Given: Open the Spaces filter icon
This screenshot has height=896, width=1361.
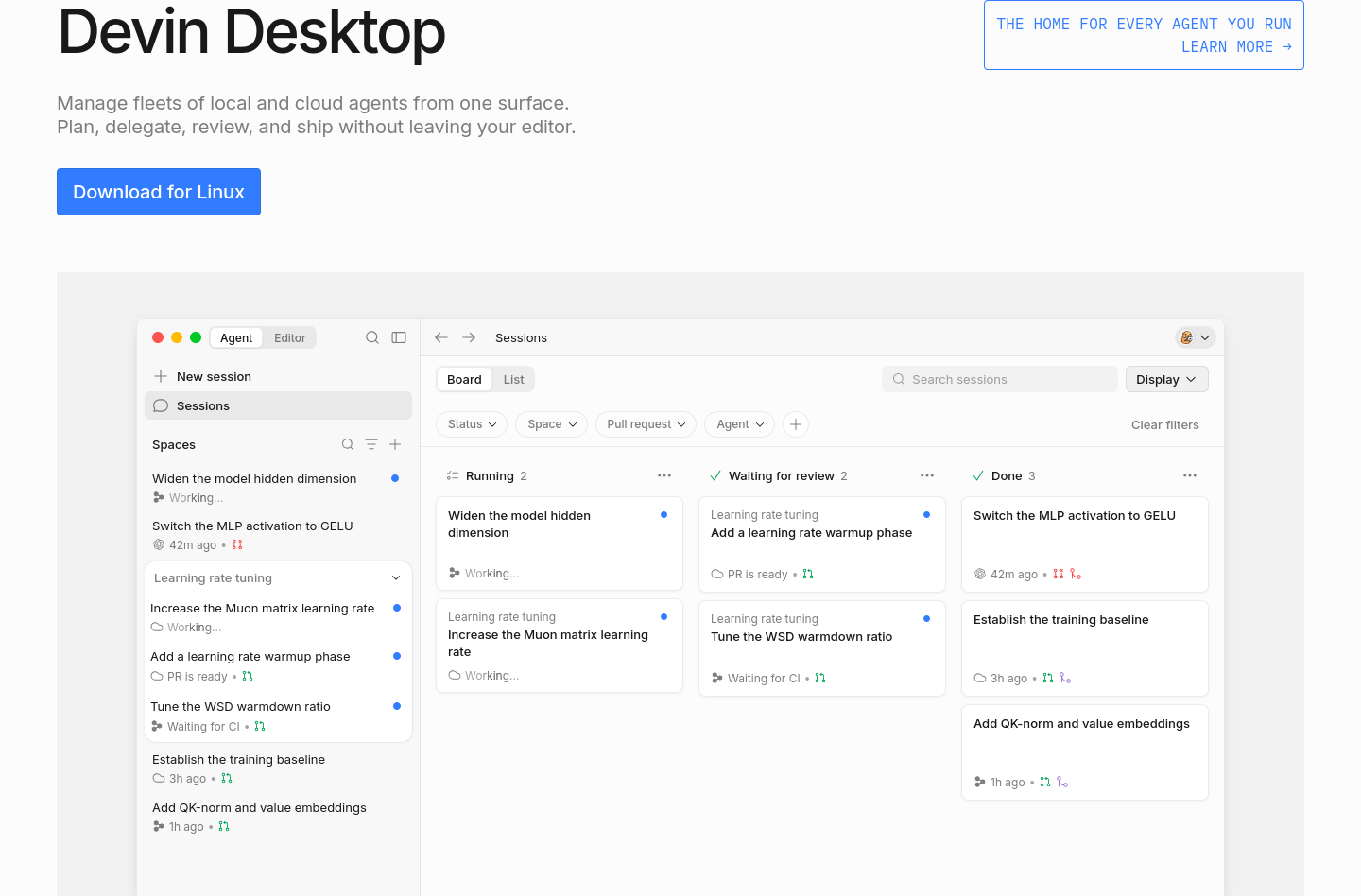Looking at the screenshot, I should (x=371, y=444).
